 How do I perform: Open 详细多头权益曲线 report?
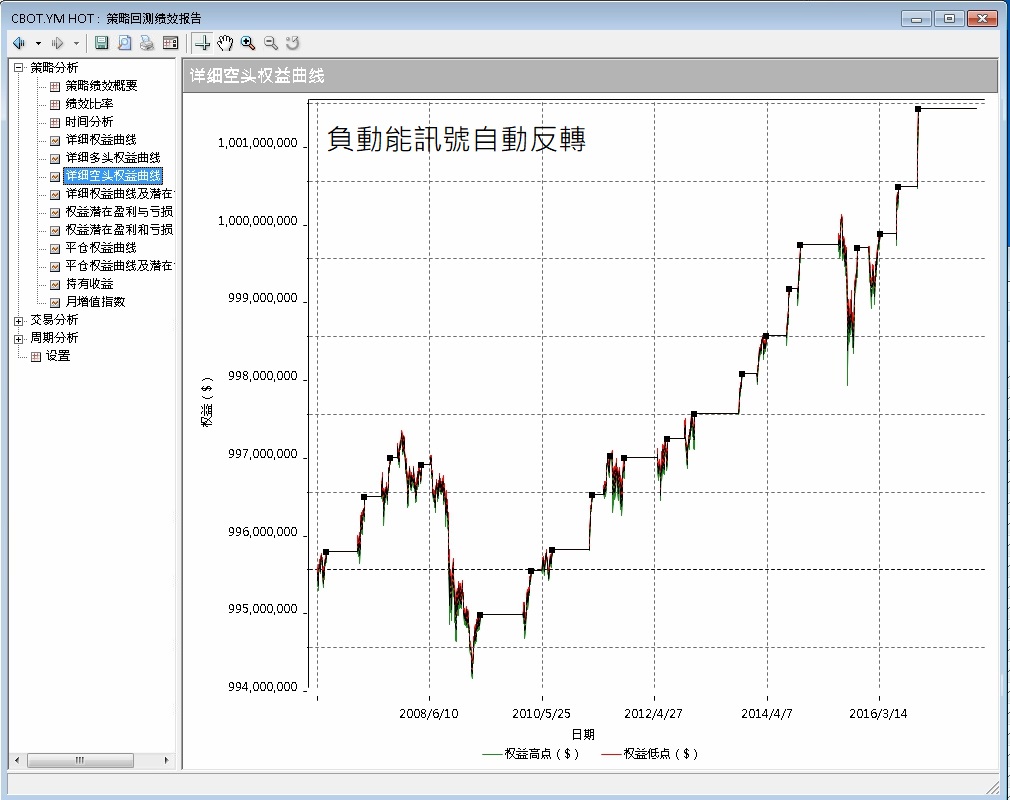pos(112,158)
